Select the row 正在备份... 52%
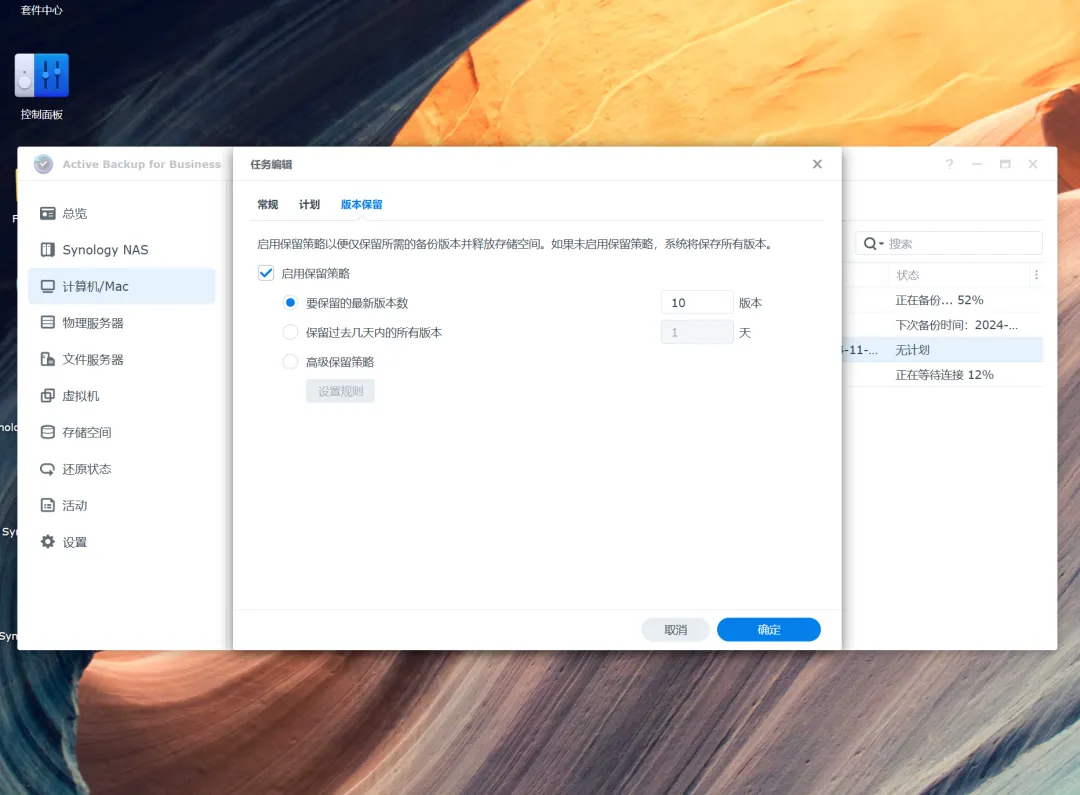The height and width of the screenshot is (795, 1080). coord(942,300)
